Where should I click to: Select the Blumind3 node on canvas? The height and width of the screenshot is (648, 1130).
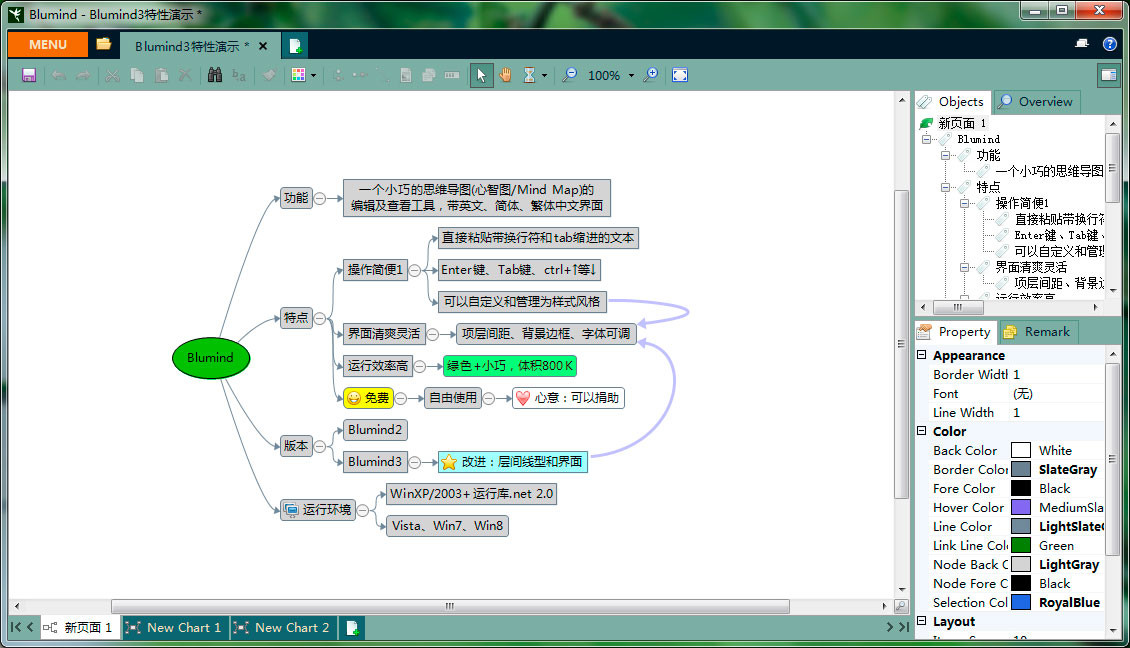click(375, 462)
